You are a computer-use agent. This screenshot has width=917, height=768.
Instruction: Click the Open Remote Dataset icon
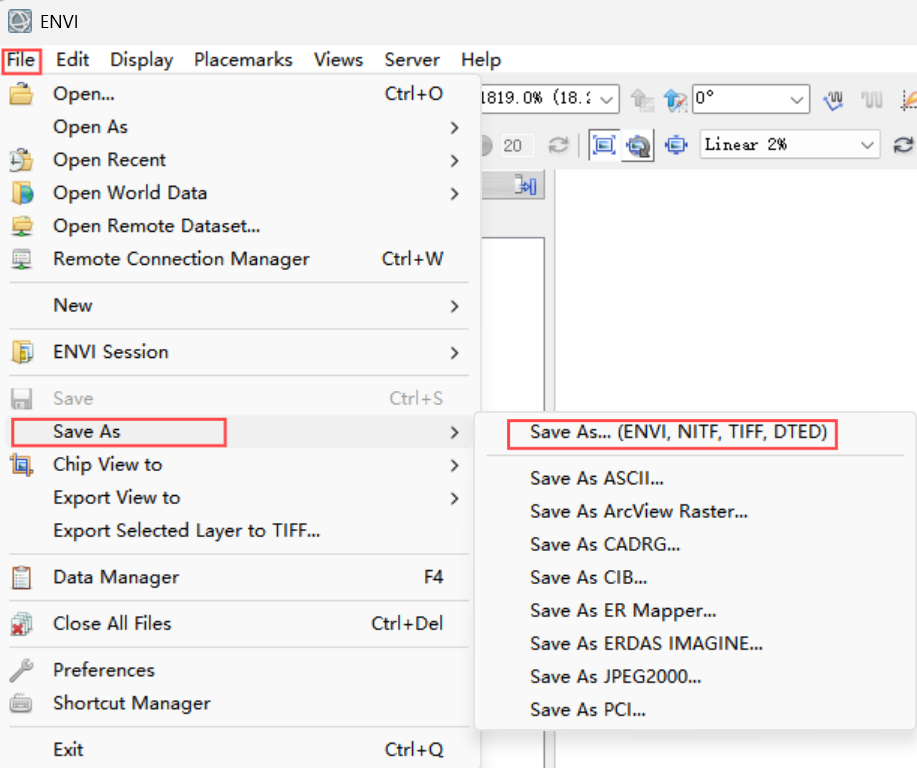pos(22,226)
